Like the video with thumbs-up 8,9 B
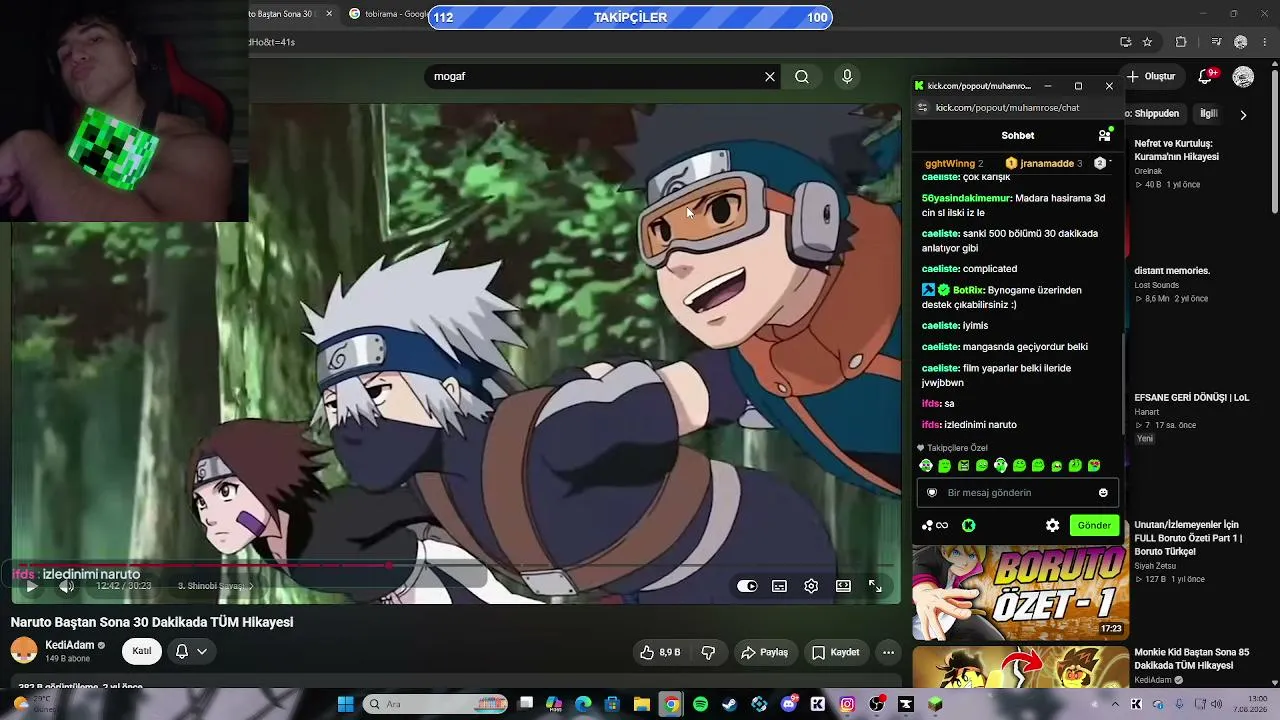Image resolution: width=1280 pixels, height=720 pixels. pos(661,652)
